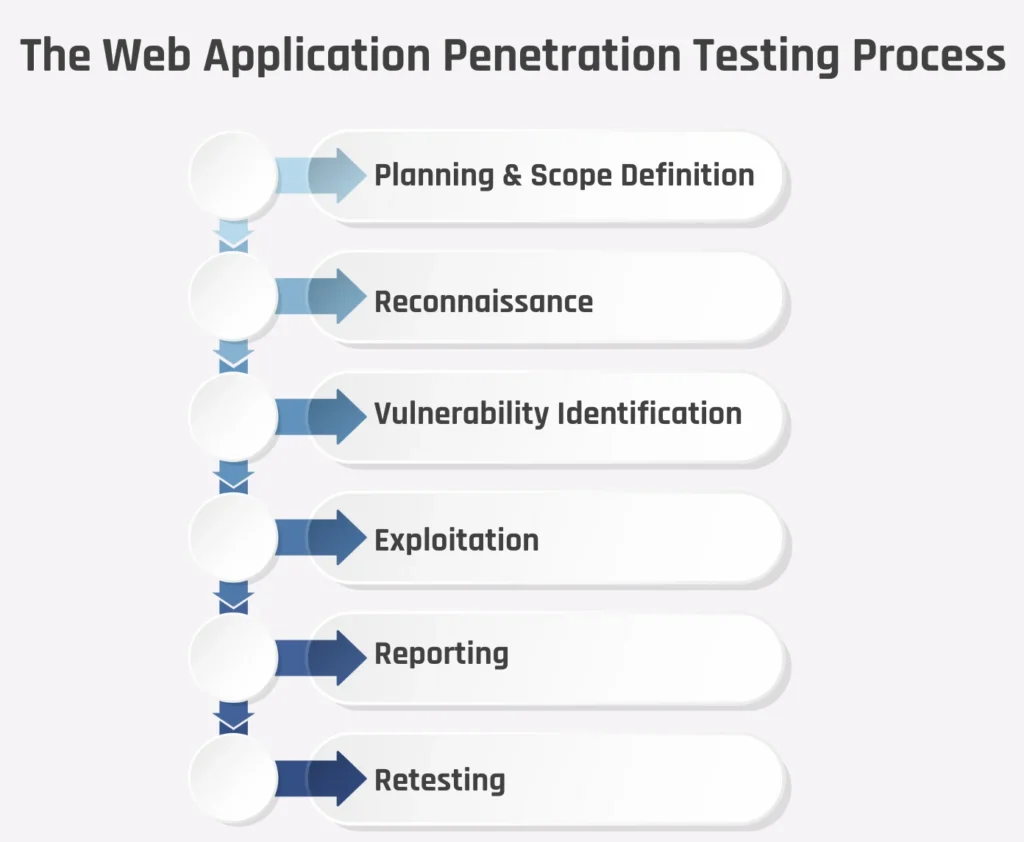
Task: Select the circle next to Planning & Scope Definition
Action: click(x=233, y=176)
